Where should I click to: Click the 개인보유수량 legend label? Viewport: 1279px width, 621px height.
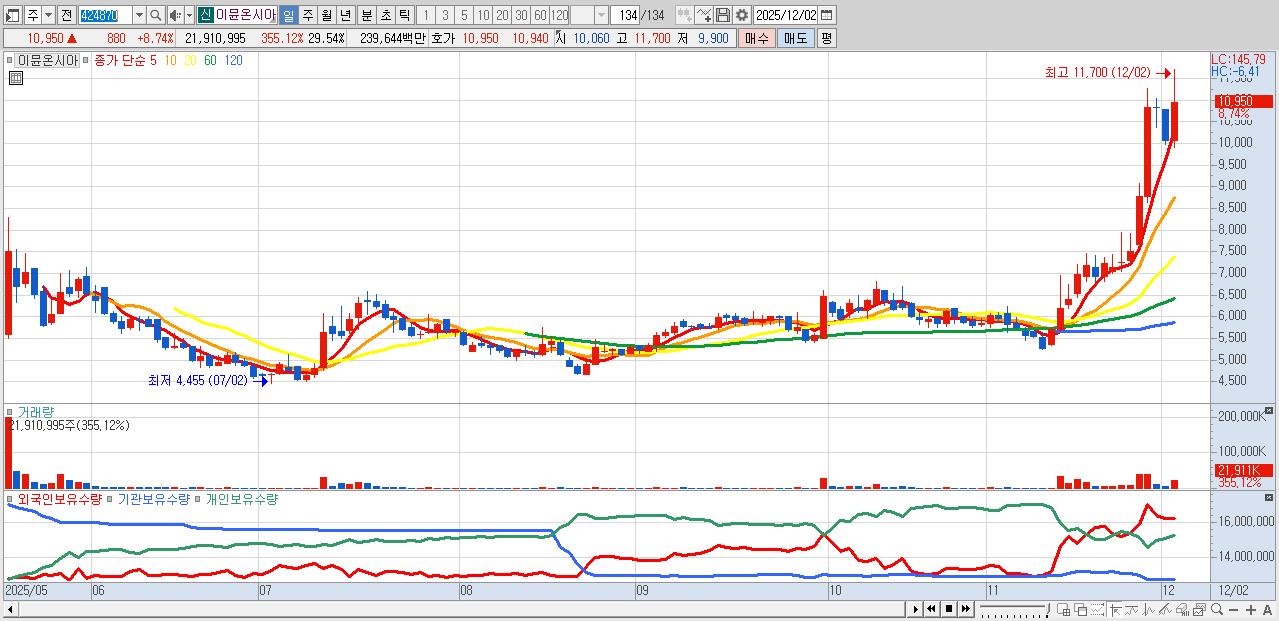242,498
